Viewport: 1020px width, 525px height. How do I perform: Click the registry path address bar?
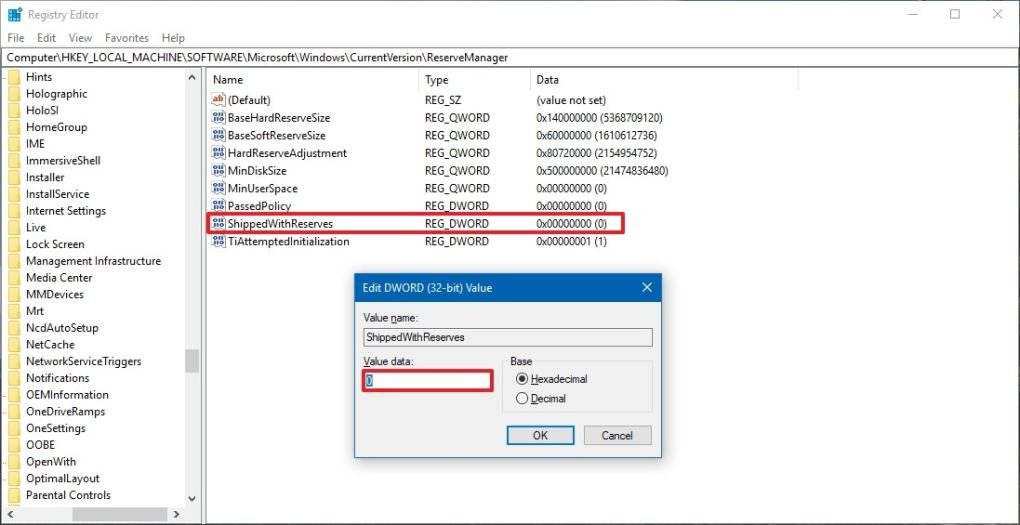point(500,57)
